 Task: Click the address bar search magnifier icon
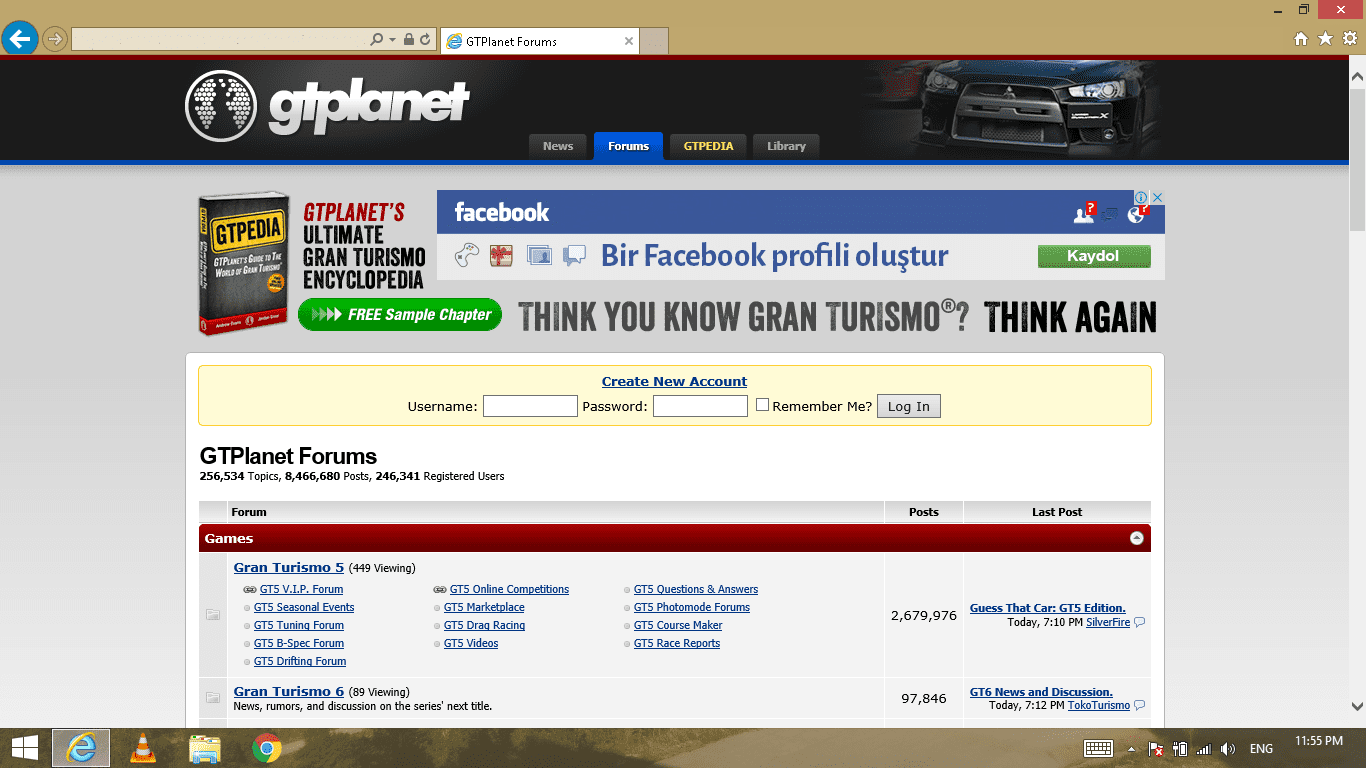376,40
